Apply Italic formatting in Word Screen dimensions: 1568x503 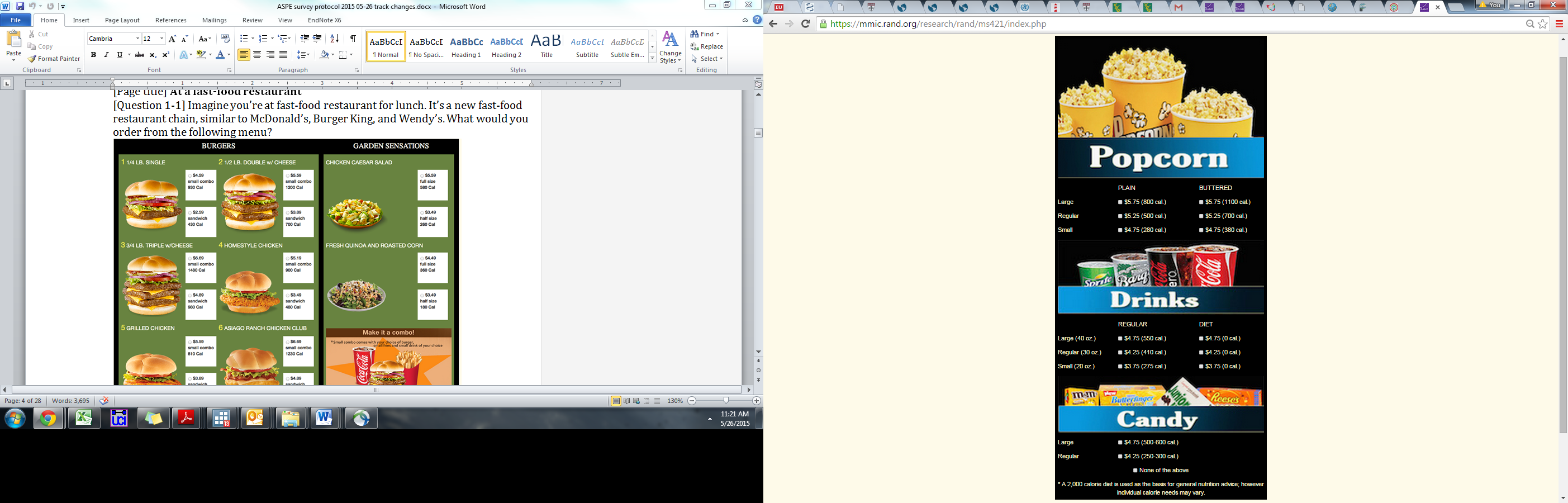(107, 55)
